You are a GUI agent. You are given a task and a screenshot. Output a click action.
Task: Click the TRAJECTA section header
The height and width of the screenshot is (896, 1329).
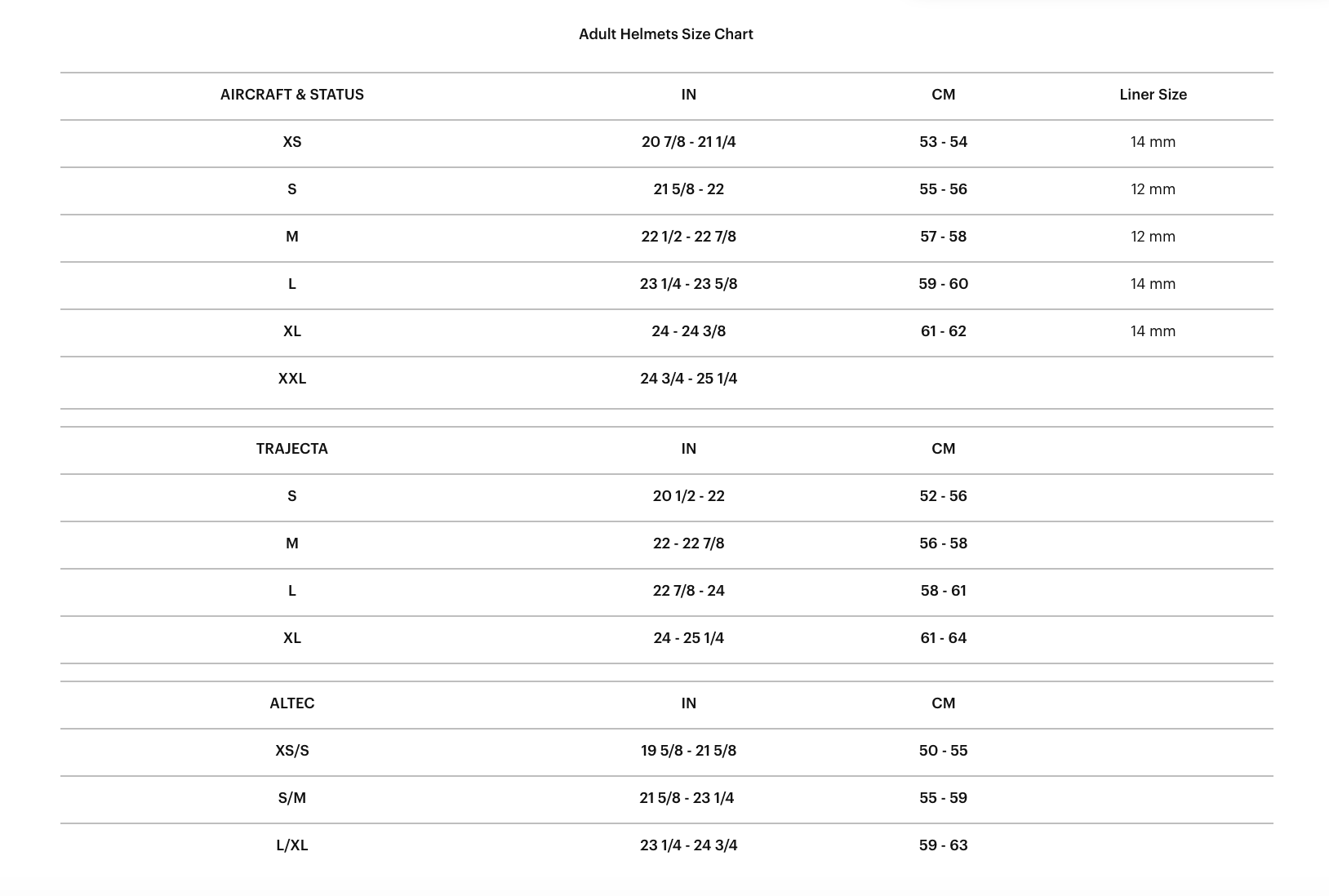(291, 449)
